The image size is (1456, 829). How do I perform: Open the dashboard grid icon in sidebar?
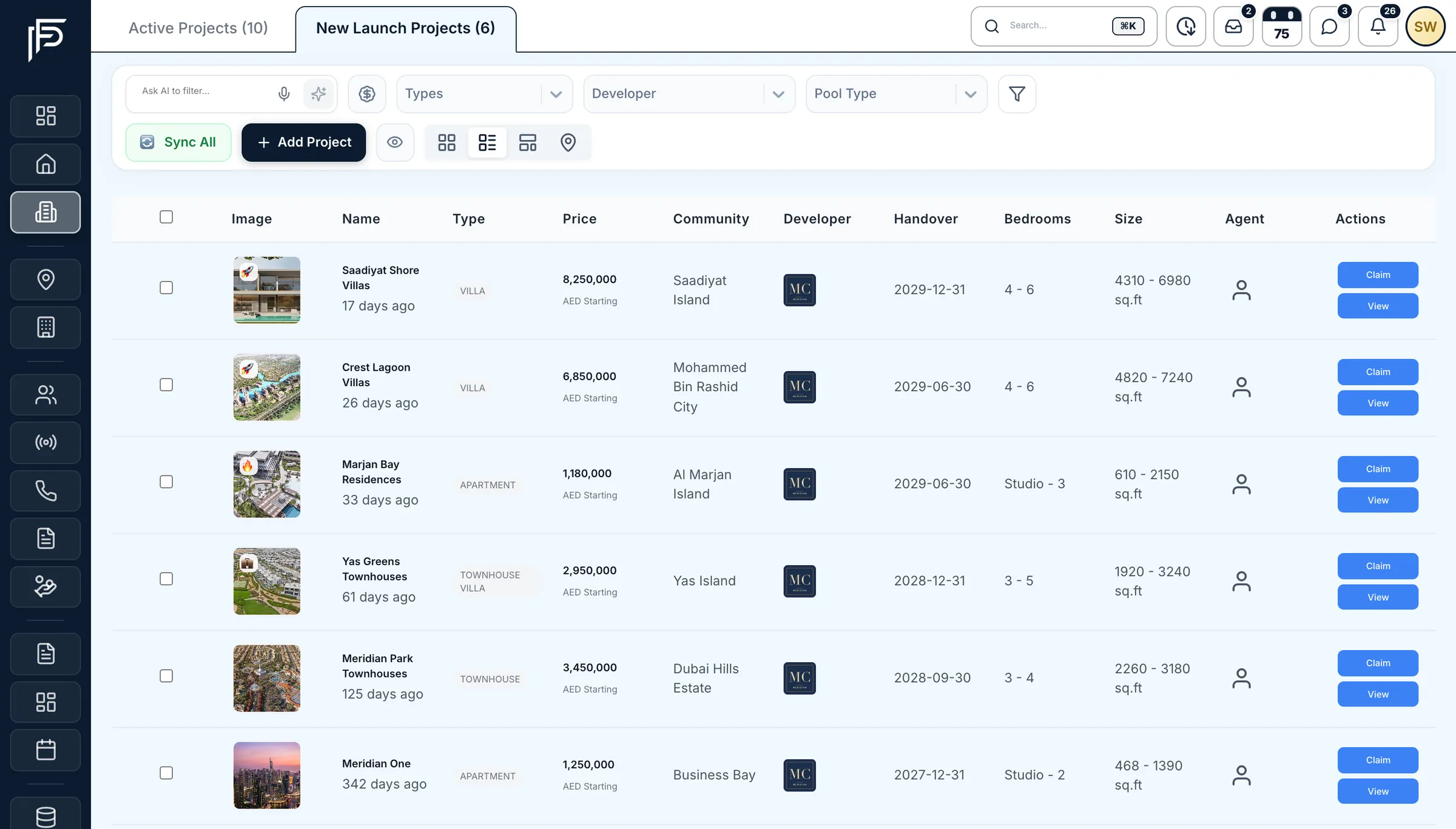(45, 116)
